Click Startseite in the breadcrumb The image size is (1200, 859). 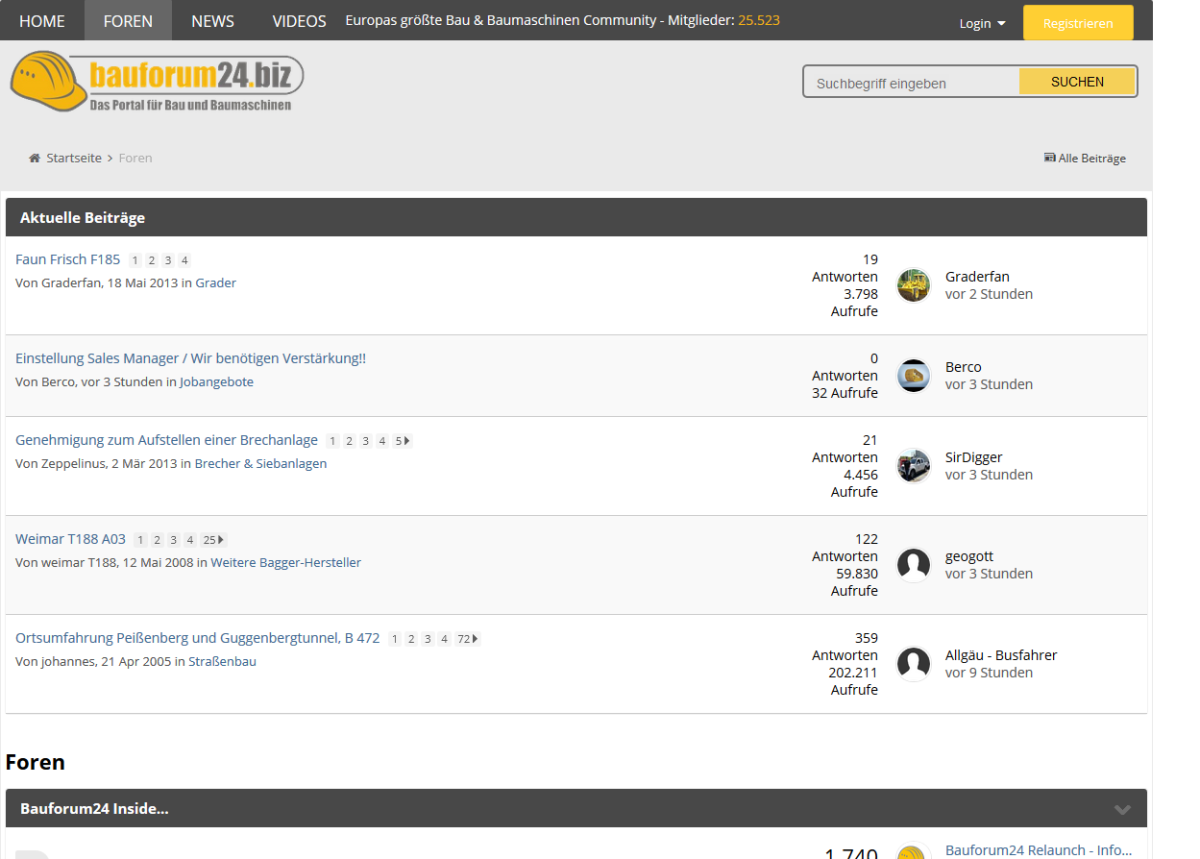coord(74,158)
